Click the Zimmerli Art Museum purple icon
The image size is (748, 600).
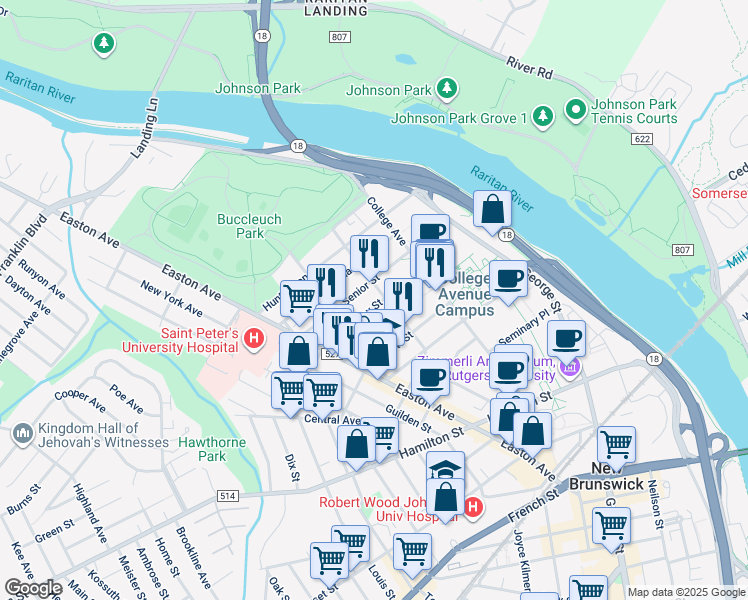(x=571, y=367)
